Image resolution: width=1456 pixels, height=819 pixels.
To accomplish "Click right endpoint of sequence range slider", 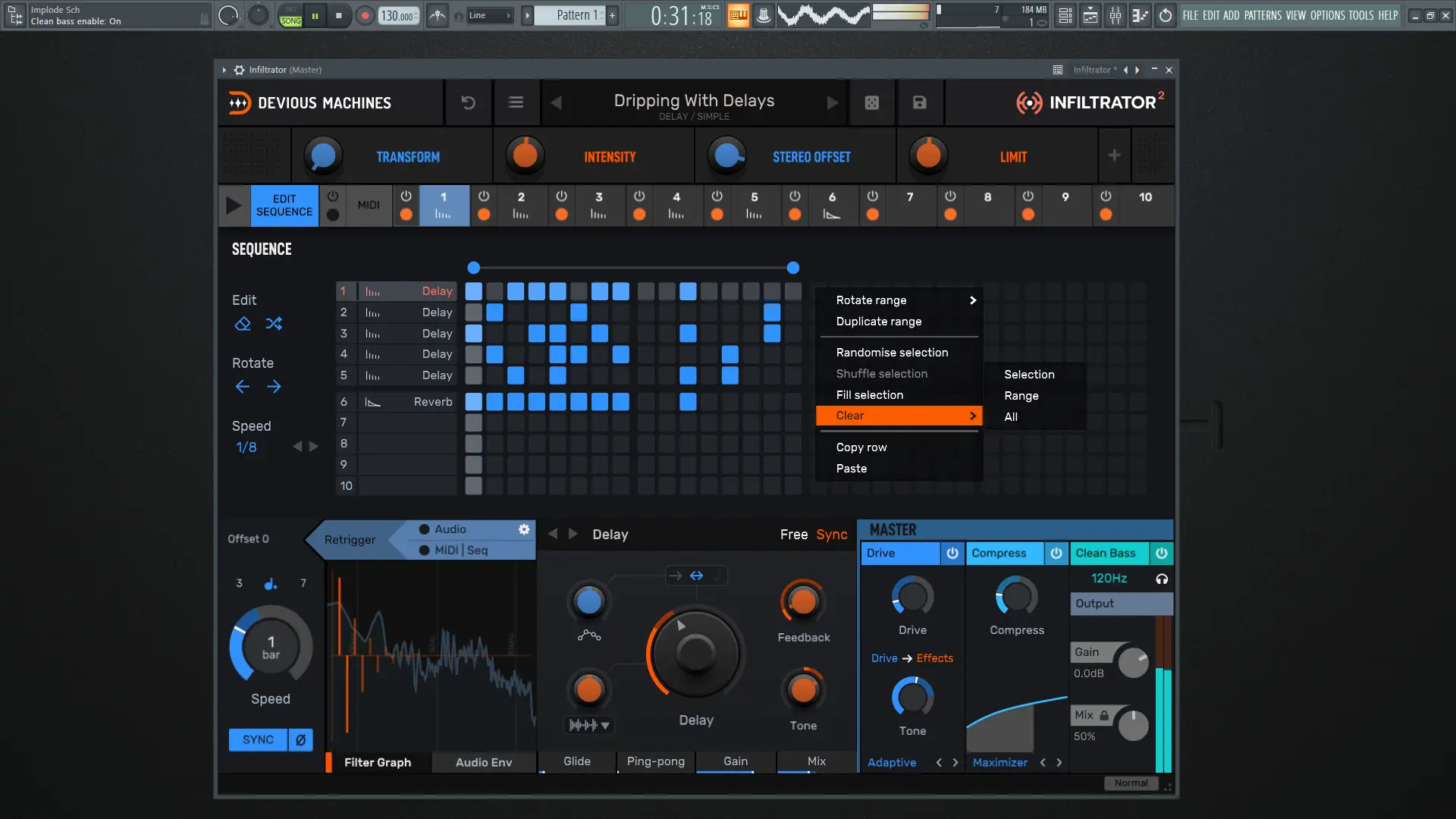I will pyautogui.click(x=793, y=268).
